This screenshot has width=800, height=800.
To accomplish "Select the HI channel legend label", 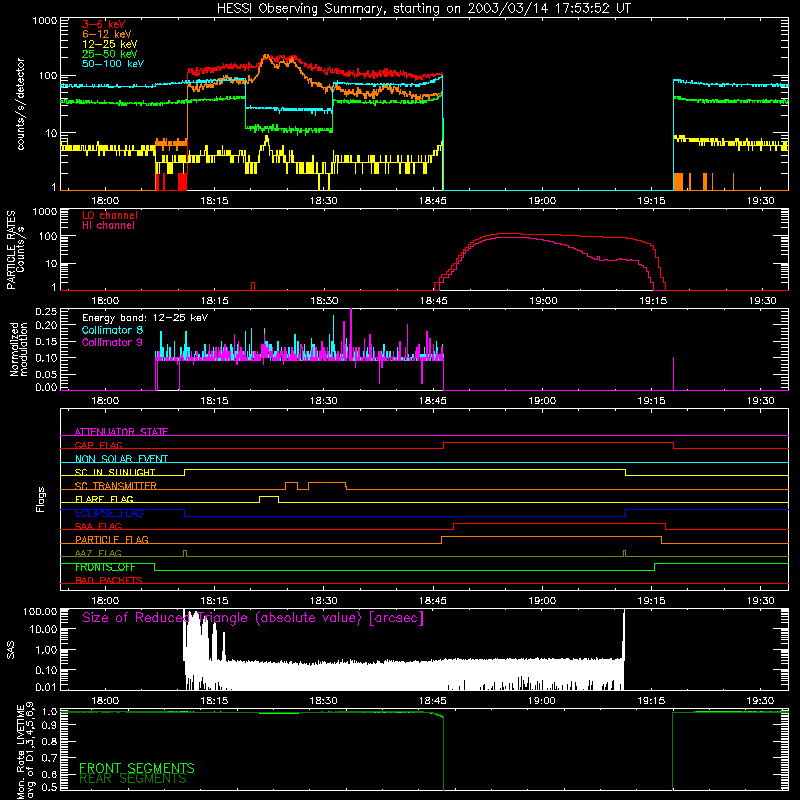I will (108, 226).
